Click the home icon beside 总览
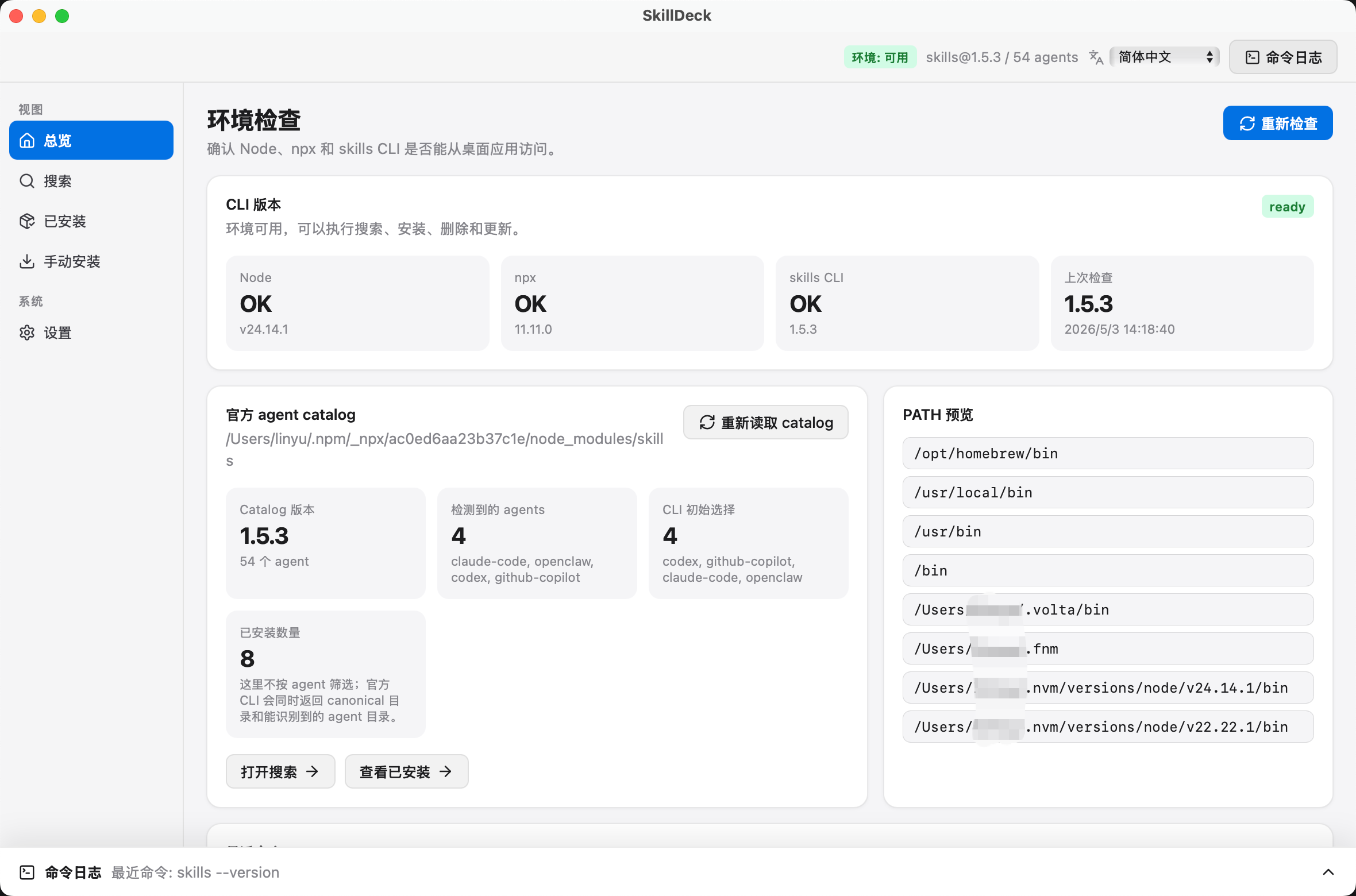 pyautogui.click(x=27, y=140)
